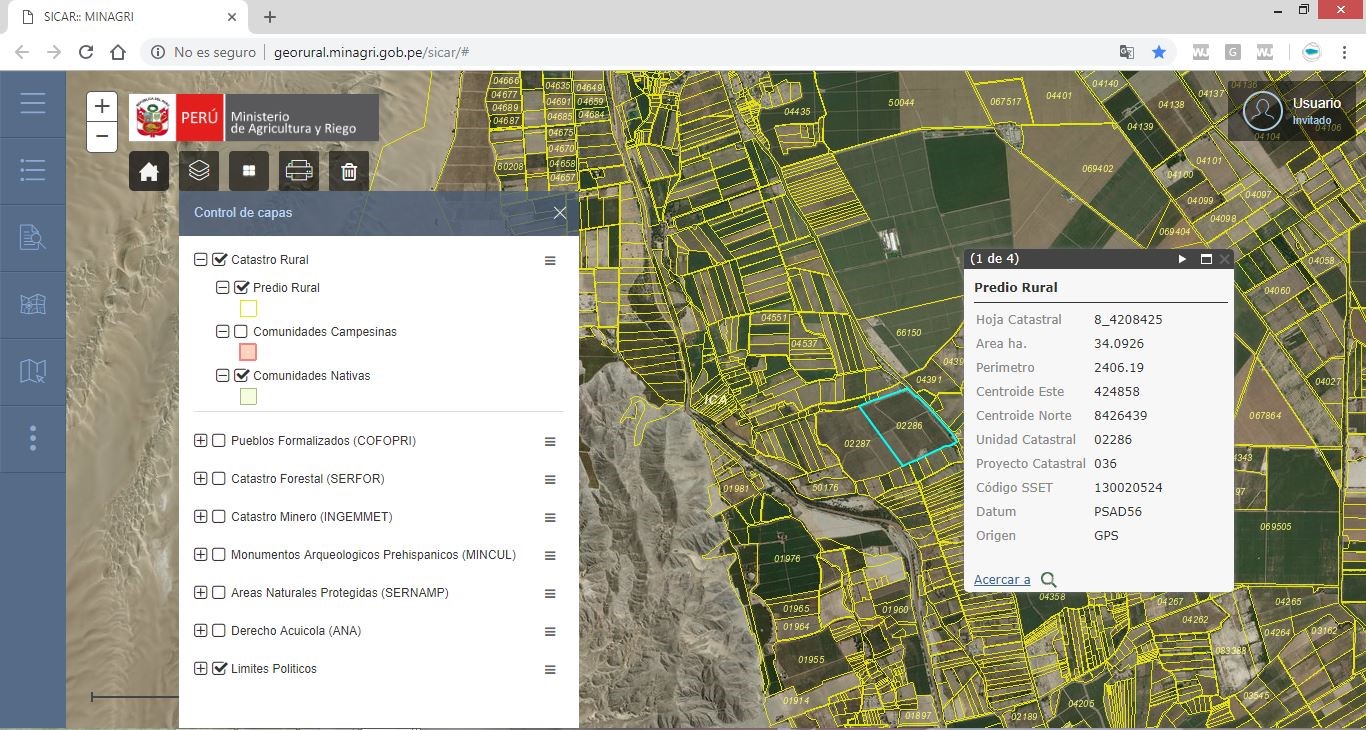The height and width of the screenshot is (730, 1366).
Task: Click the Predio Rural yellow legend swatch
Action: (248, 309)
